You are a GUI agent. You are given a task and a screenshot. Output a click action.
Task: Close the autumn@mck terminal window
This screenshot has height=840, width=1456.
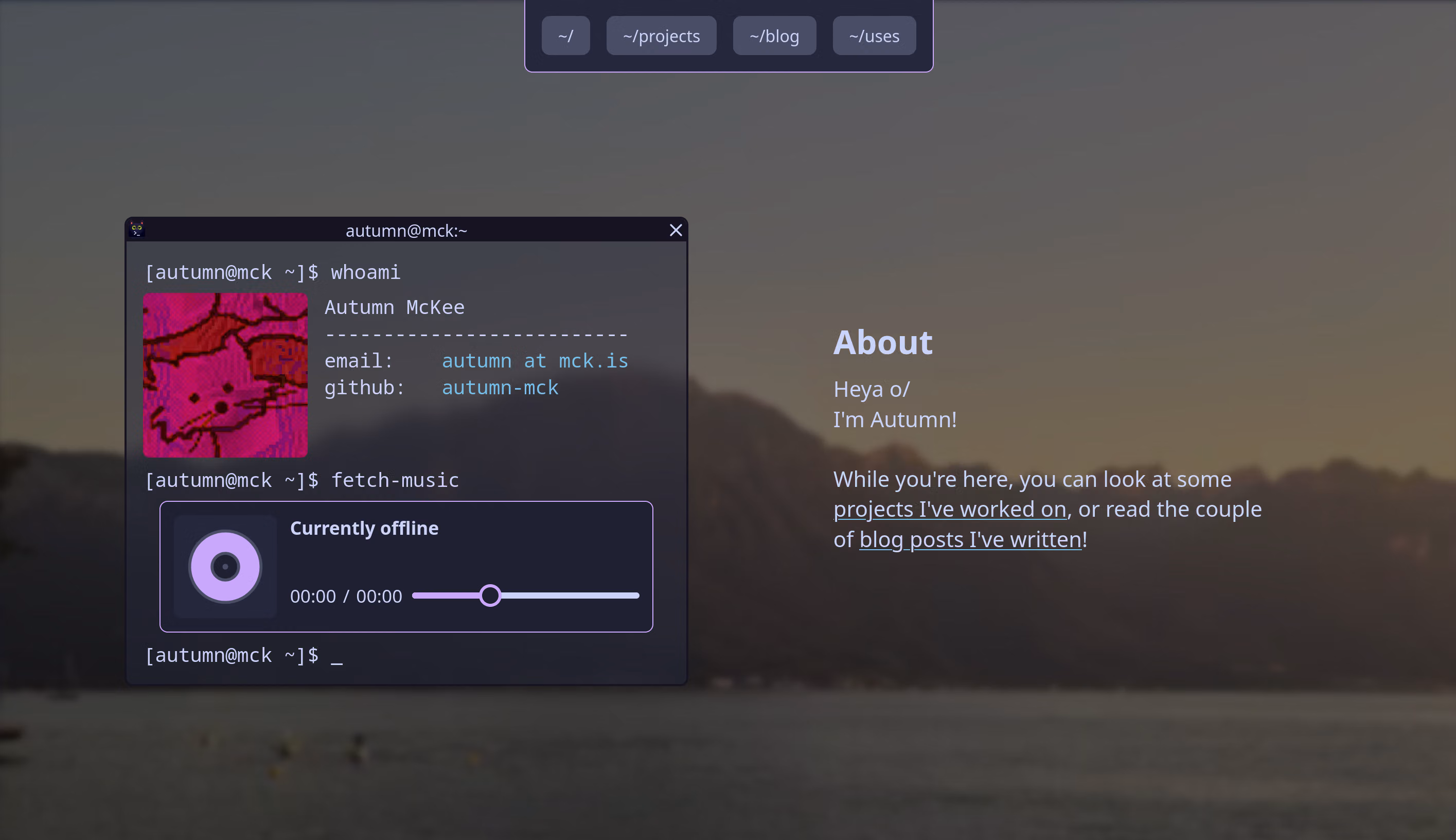pos(676,230)
